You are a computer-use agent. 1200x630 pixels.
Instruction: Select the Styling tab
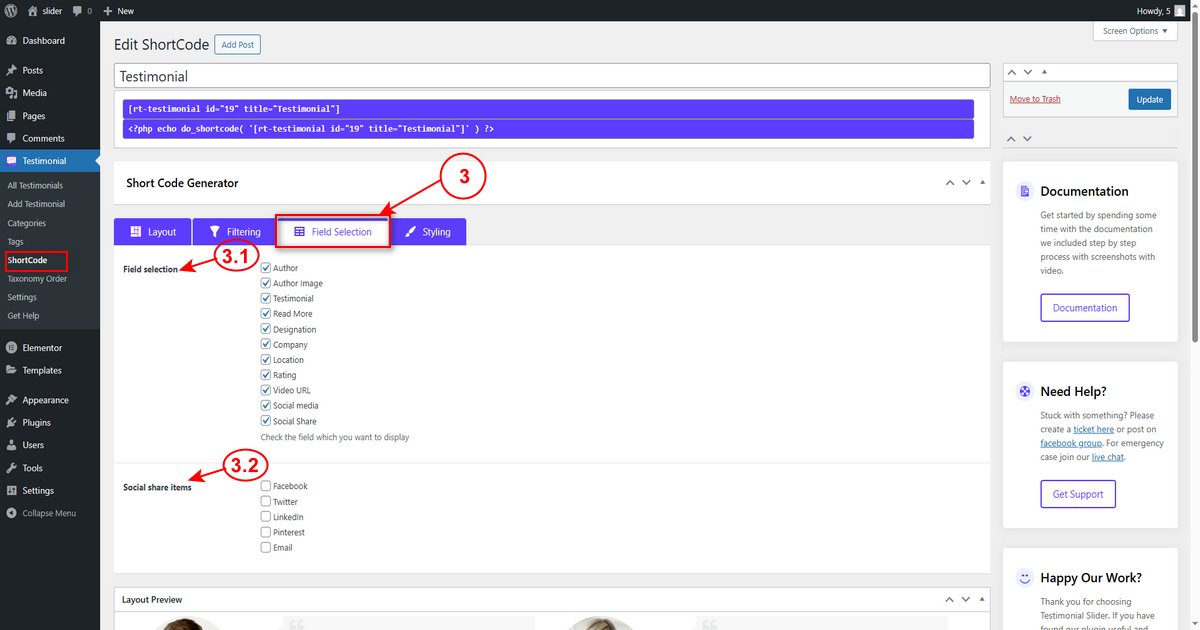427,232
